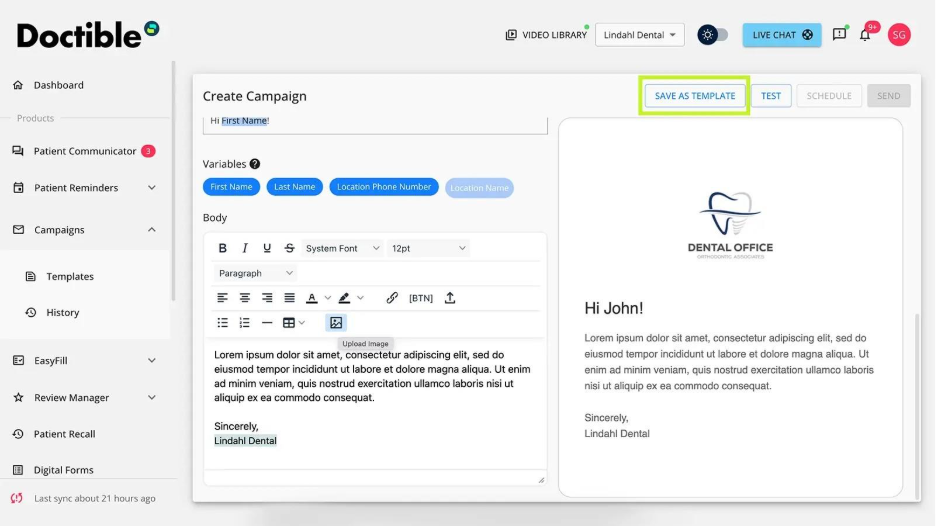Screen dimensions: 936x526
Task: Open the highlight color picker arrow
Action: coord(361,298)
